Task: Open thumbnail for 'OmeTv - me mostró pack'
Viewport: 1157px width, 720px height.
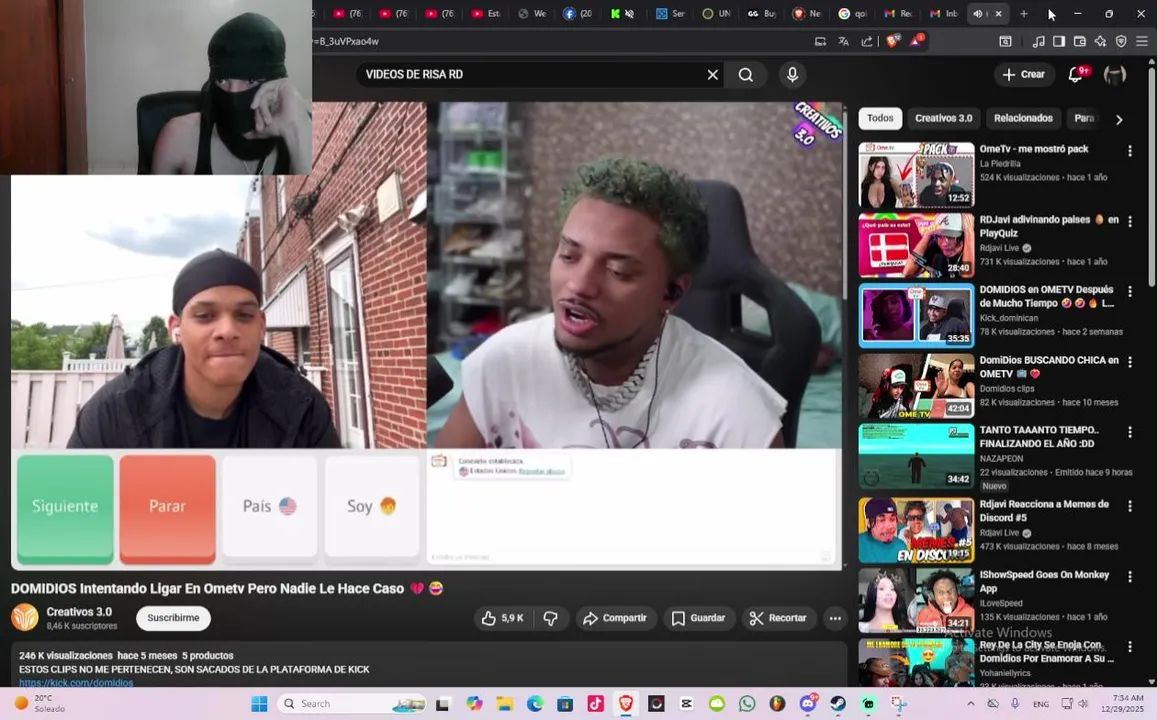Action: tap(916, 175)
